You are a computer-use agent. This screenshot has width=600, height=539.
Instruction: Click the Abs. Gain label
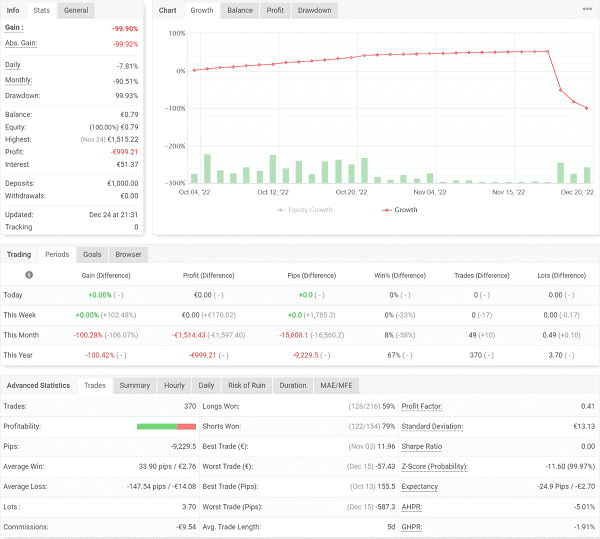point(21,43)
